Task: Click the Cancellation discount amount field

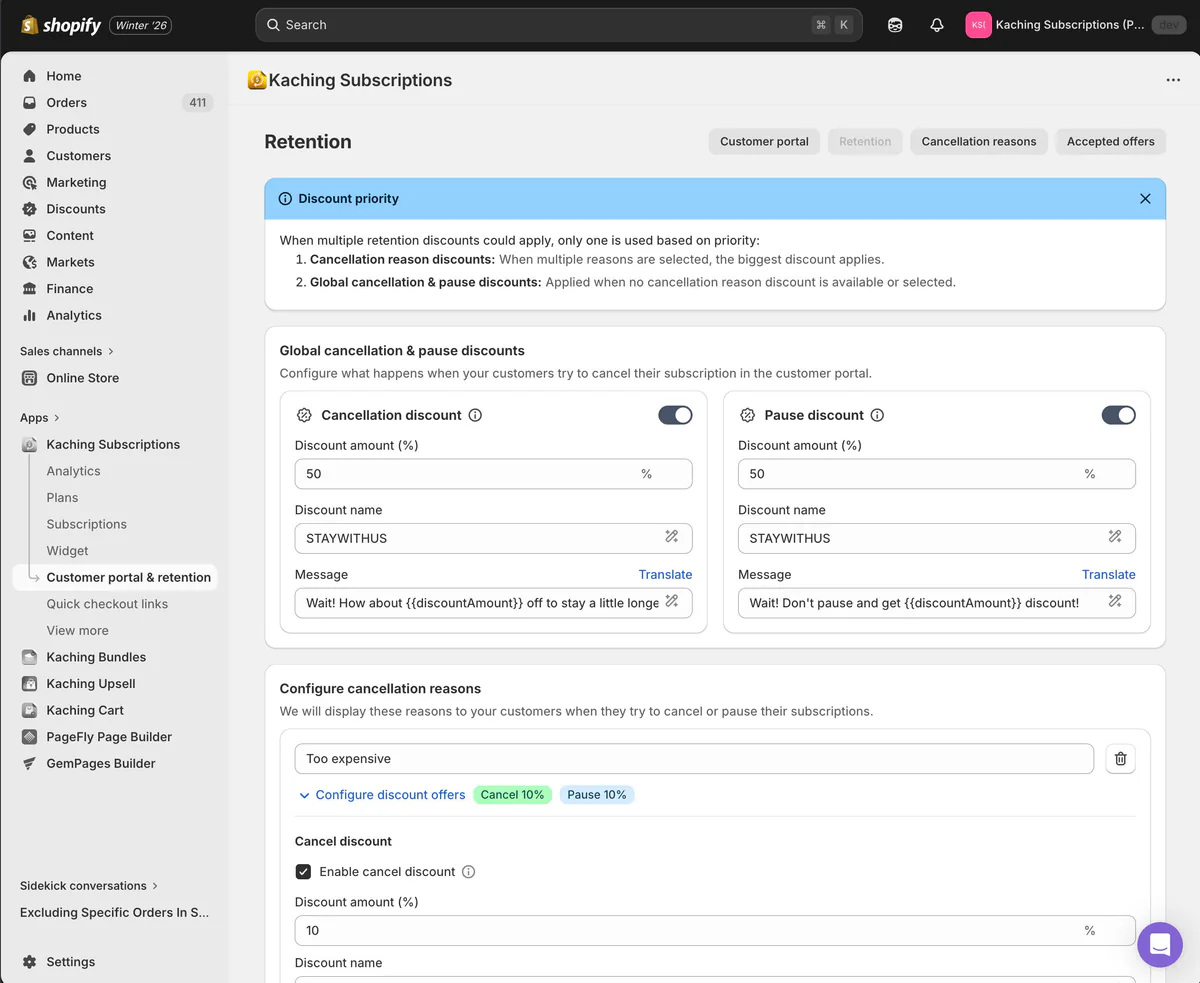Action: [x=493, y=474]
